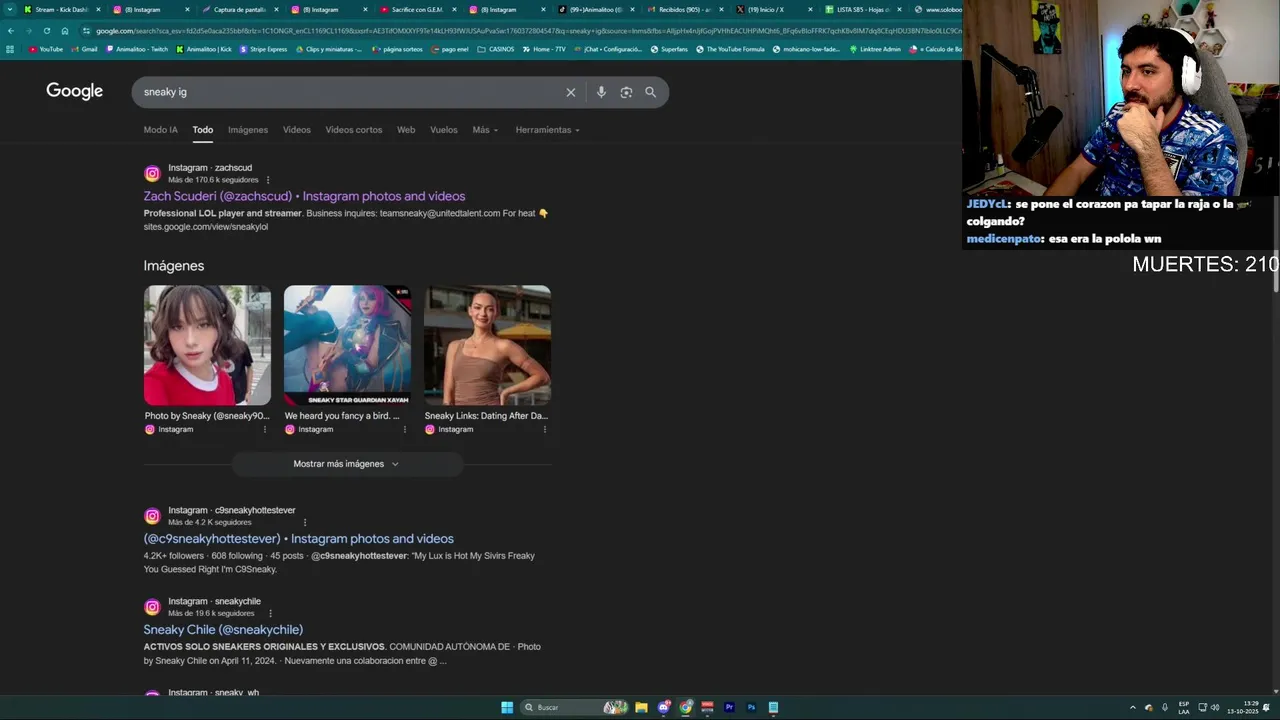Viewport: 1280px width, 720px height.
Task: Open the Gmail bookmark
Action: point(84,49)
